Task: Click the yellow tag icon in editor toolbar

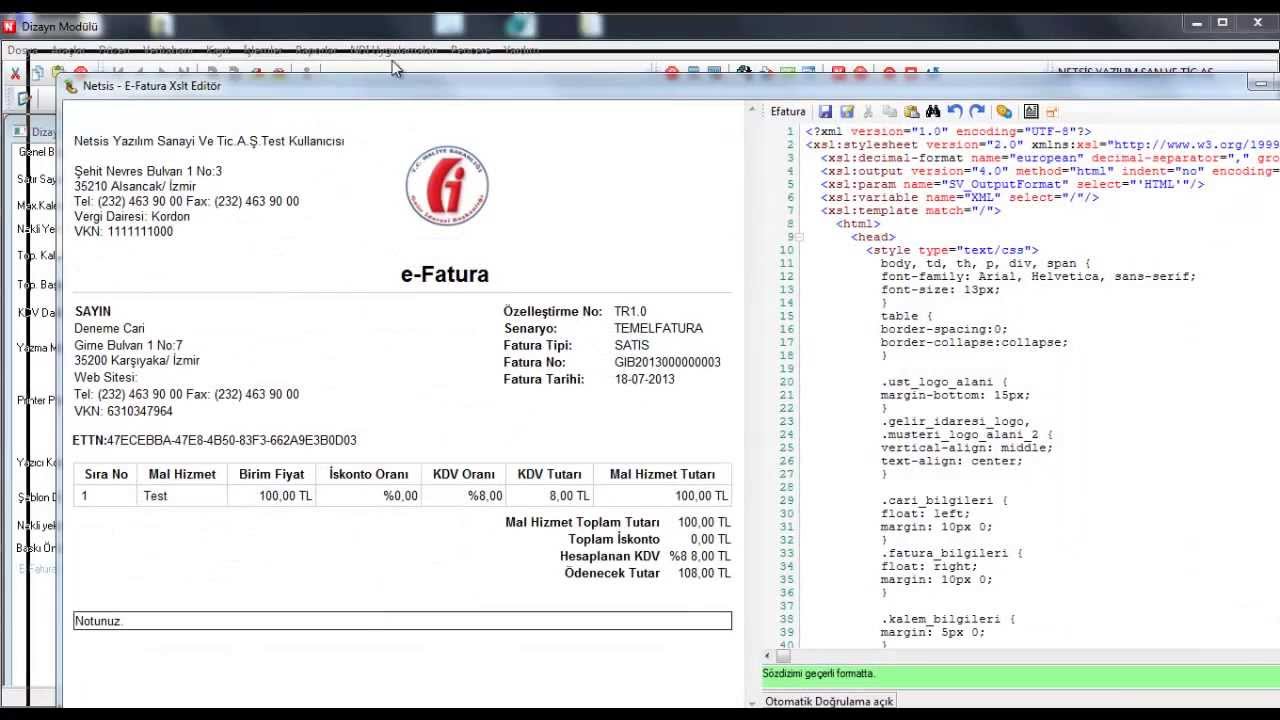Action: pyautogui.click(x=1004, y=112)
